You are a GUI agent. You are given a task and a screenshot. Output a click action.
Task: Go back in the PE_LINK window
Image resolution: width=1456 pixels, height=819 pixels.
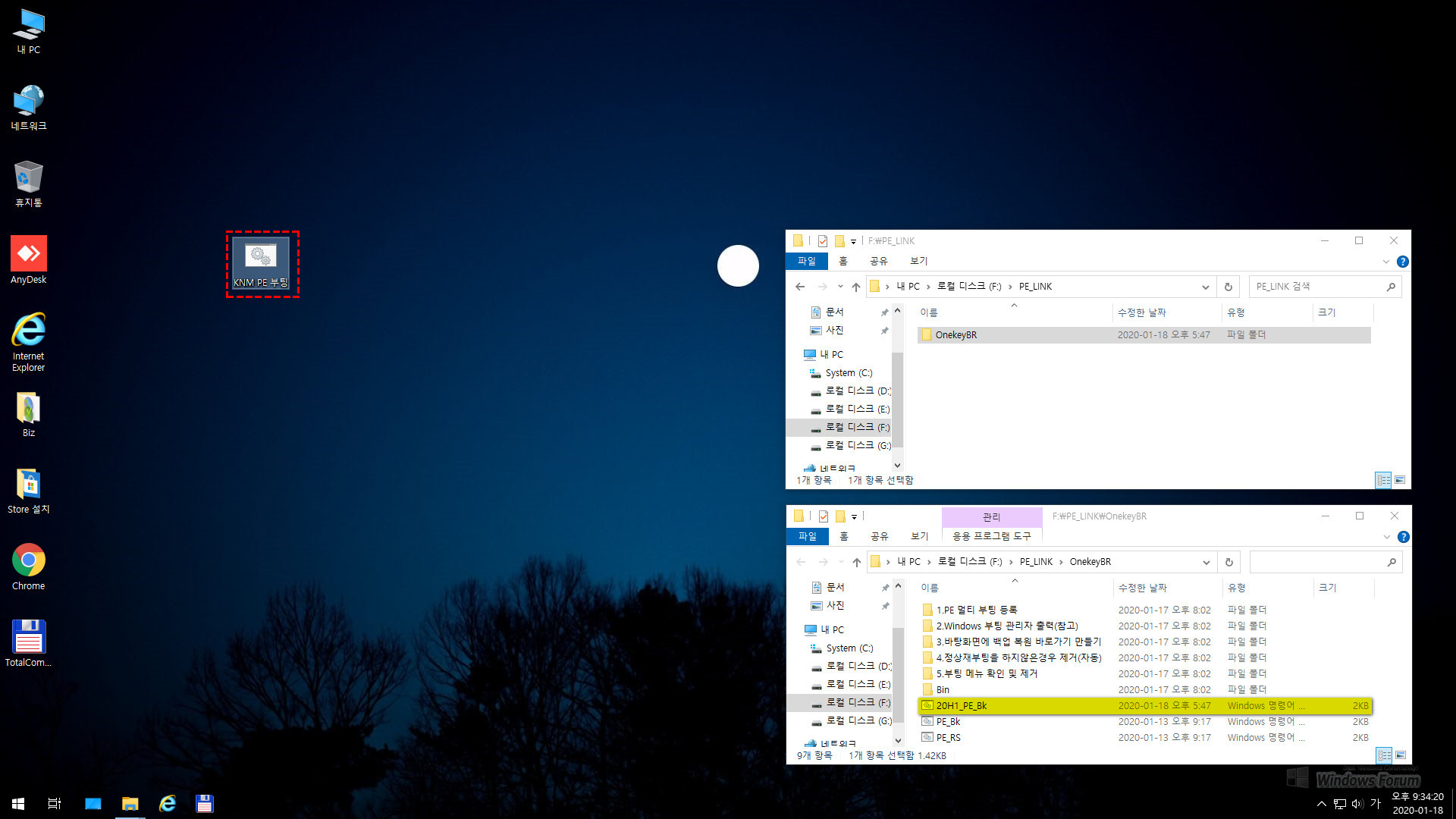[x=800, y=287]
